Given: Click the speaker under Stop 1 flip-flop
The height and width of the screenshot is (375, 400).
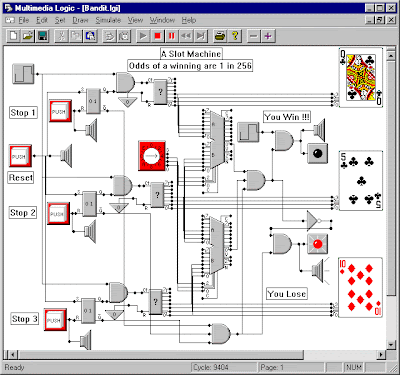Looking at the screenshot, I should [91, 130].
